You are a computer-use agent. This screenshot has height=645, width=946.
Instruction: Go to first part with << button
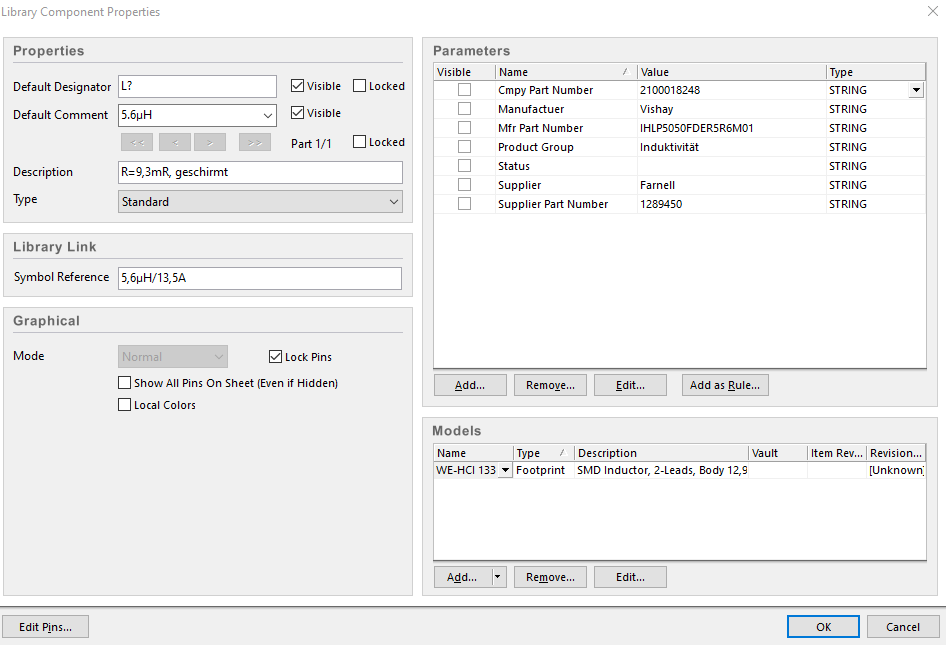point(137,142)
